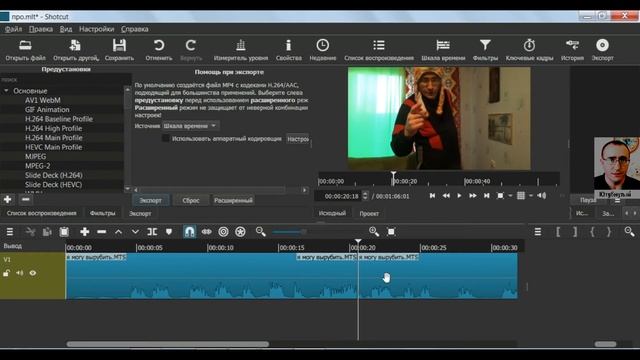This screenshot has width=640, height=360.
Task: Undo action with Отменить icon
Action: pos(159,50)
